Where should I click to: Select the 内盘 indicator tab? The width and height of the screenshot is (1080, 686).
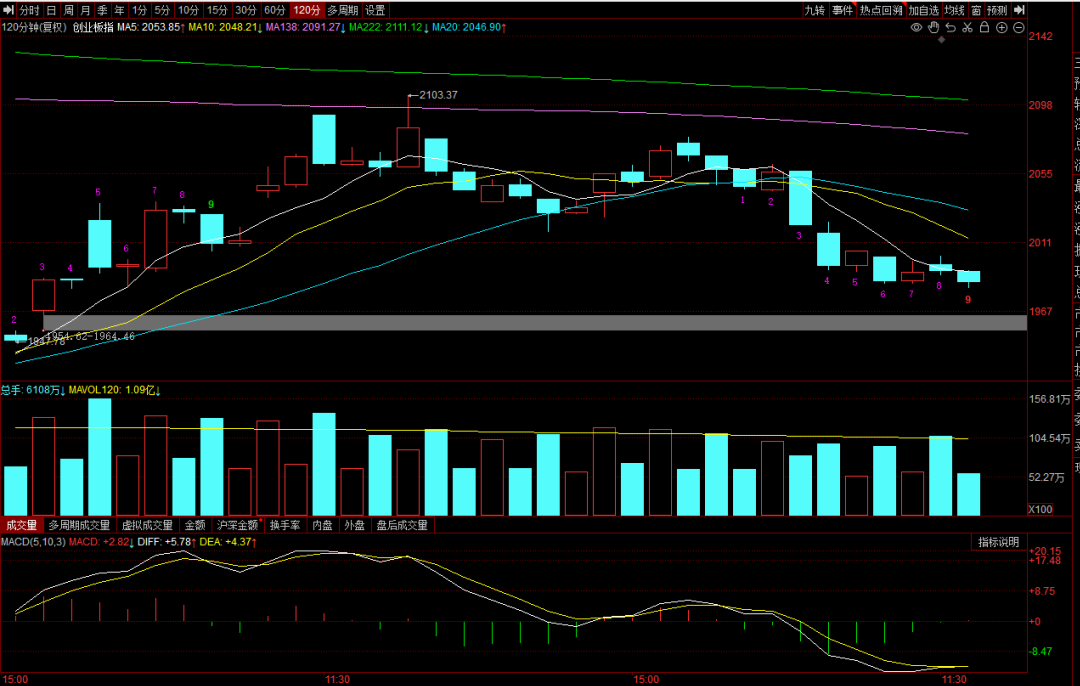322,525
